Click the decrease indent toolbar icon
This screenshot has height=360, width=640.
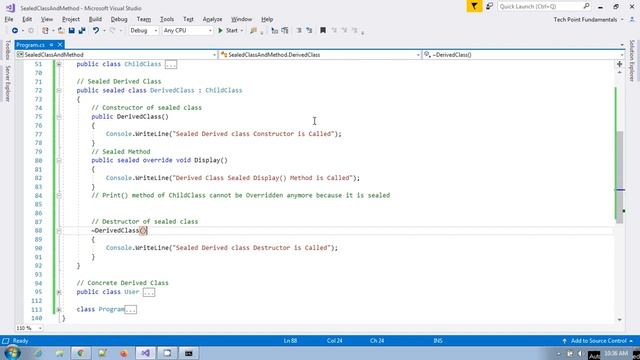(x=299, y=31)
